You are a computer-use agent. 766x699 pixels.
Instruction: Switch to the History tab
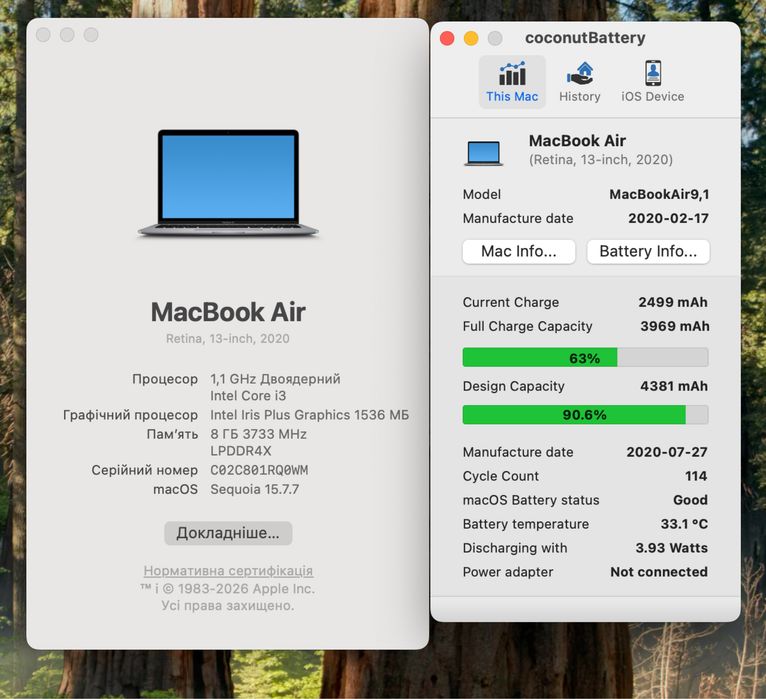[x=579, y=82]
